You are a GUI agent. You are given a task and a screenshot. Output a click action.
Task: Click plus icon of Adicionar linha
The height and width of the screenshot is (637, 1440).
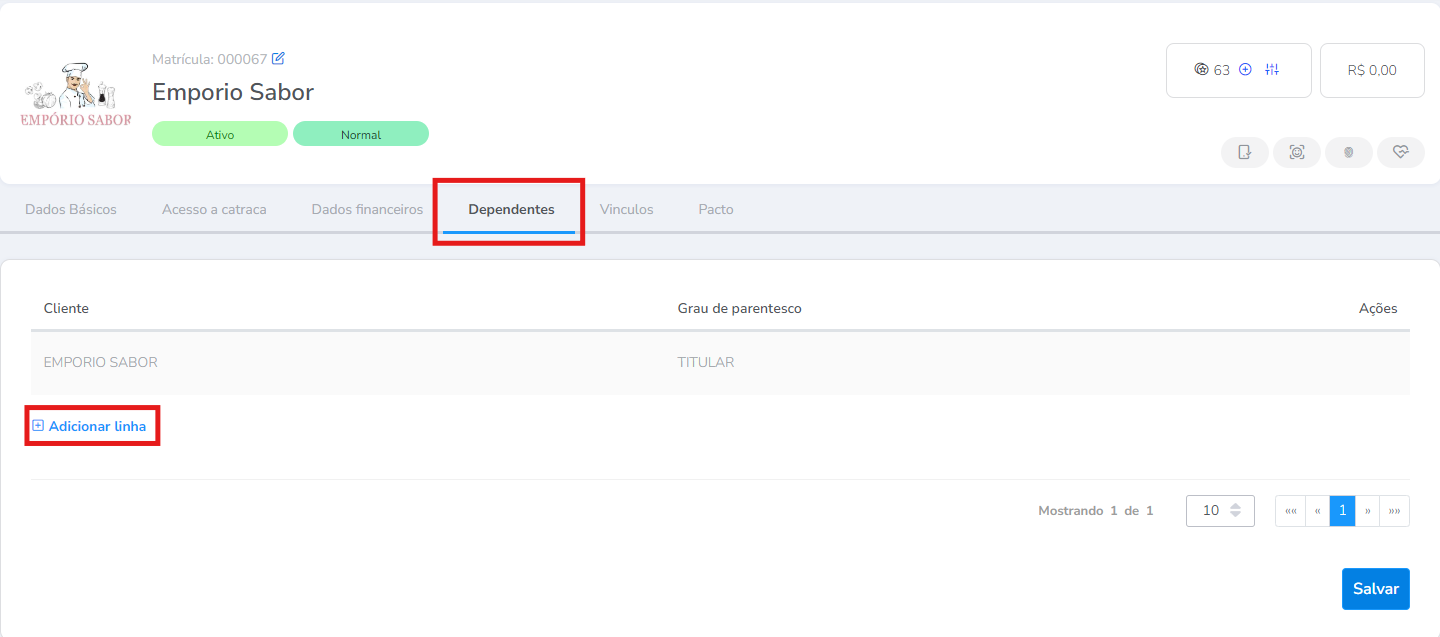38,426
